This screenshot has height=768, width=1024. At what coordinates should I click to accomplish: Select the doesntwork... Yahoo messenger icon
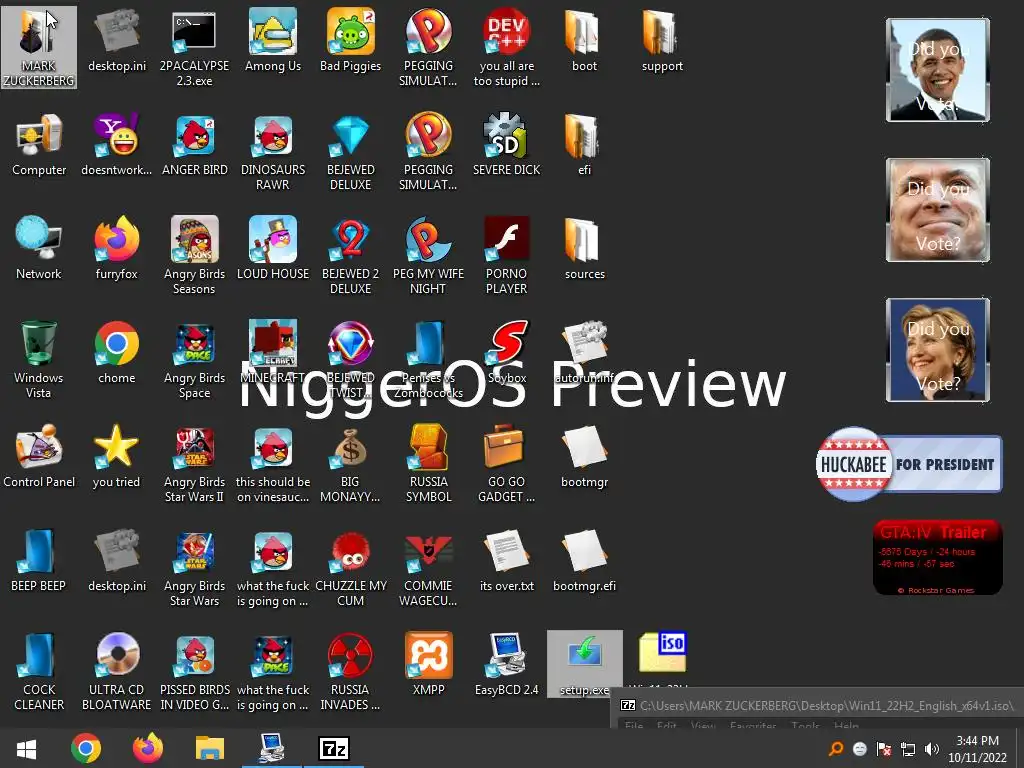point(116,144)
